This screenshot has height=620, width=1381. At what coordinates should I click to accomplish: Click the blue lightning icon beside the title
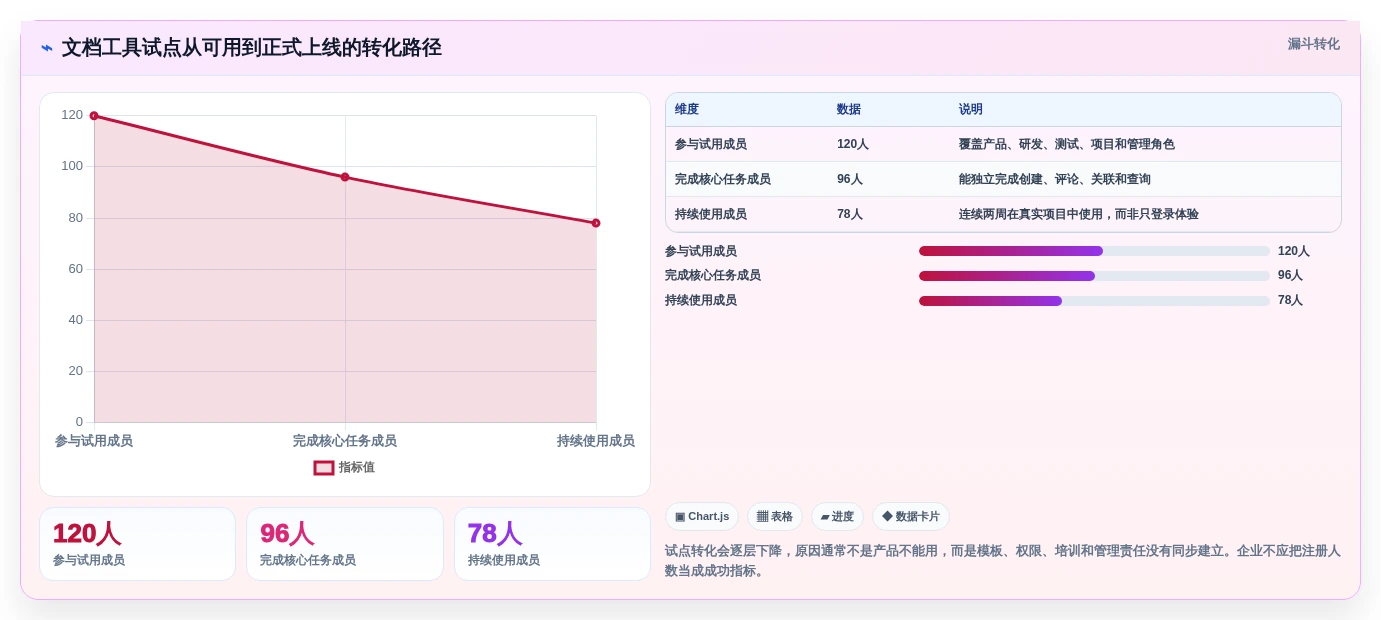(47, 48)
